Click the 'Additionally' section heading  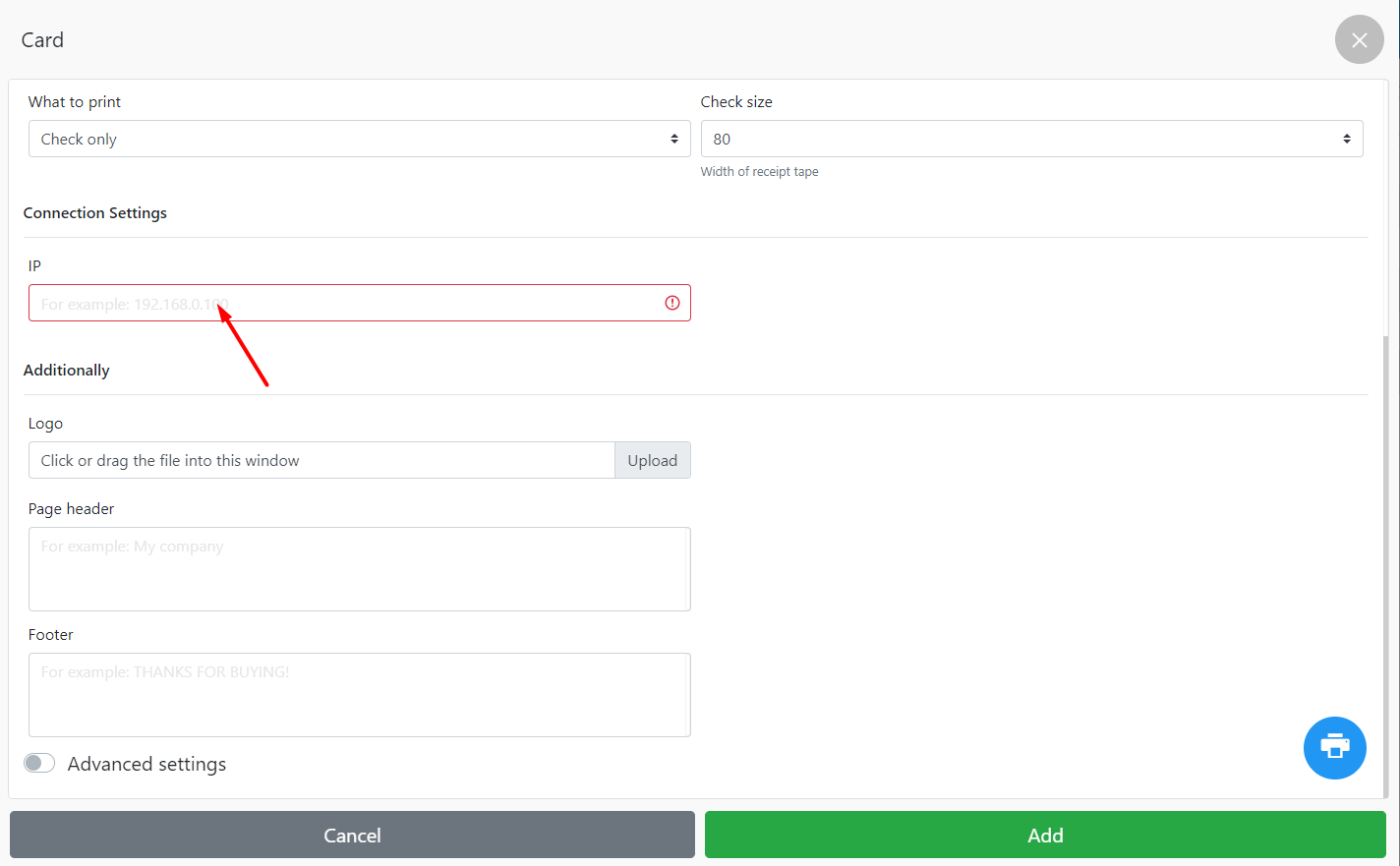(67, 370)
